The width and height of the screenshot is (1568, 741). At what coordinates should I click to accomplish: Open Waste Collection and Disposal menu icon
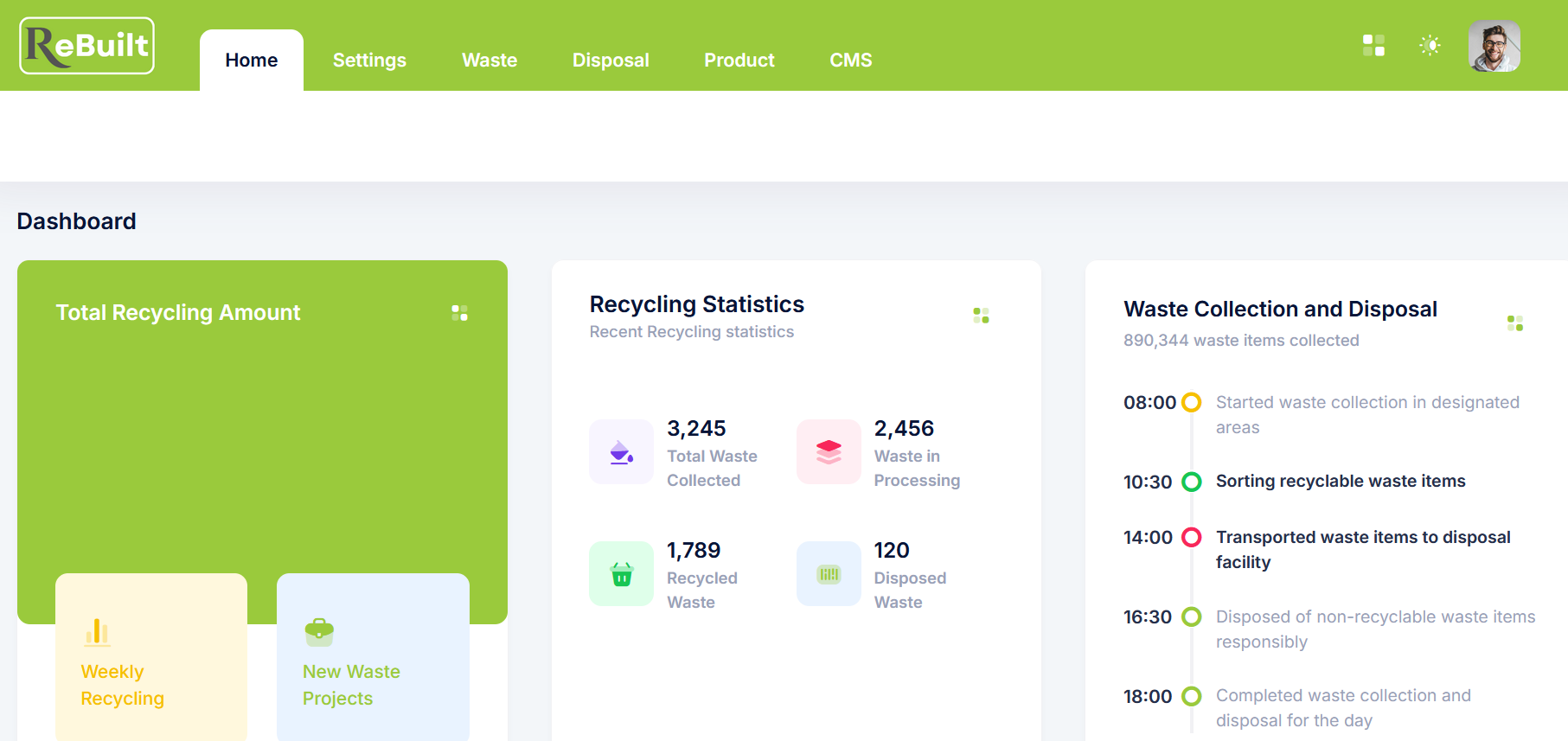coord(1514,323)
